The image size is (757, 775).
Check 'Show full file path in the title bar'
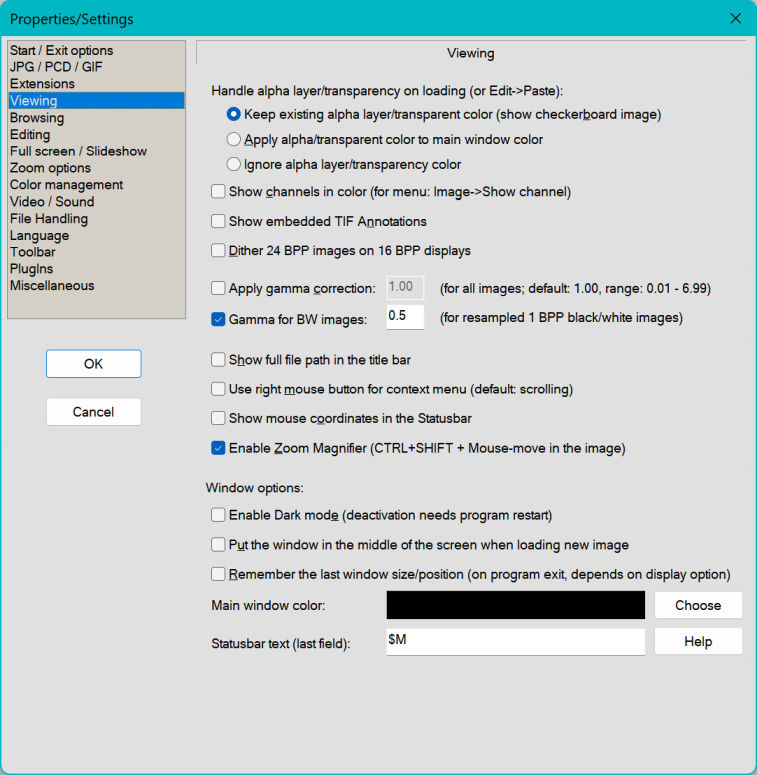click(218, 359)
